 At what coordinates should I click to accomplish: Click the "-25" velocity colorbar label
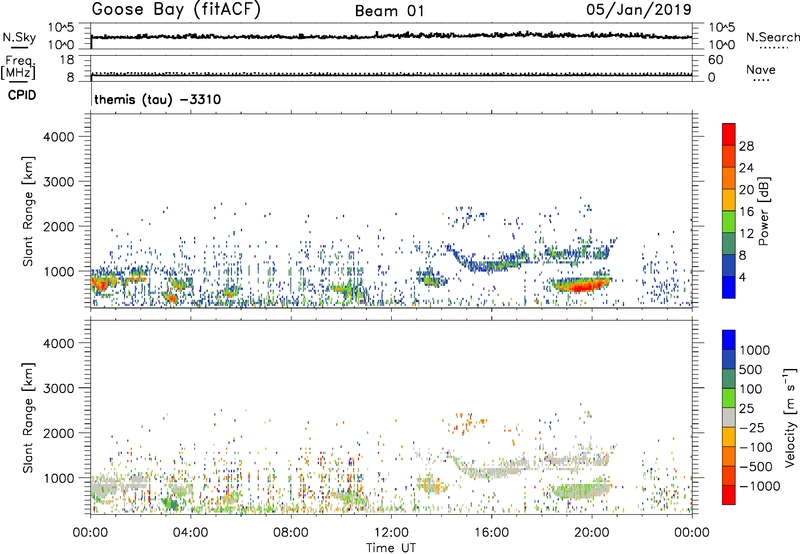752,428
